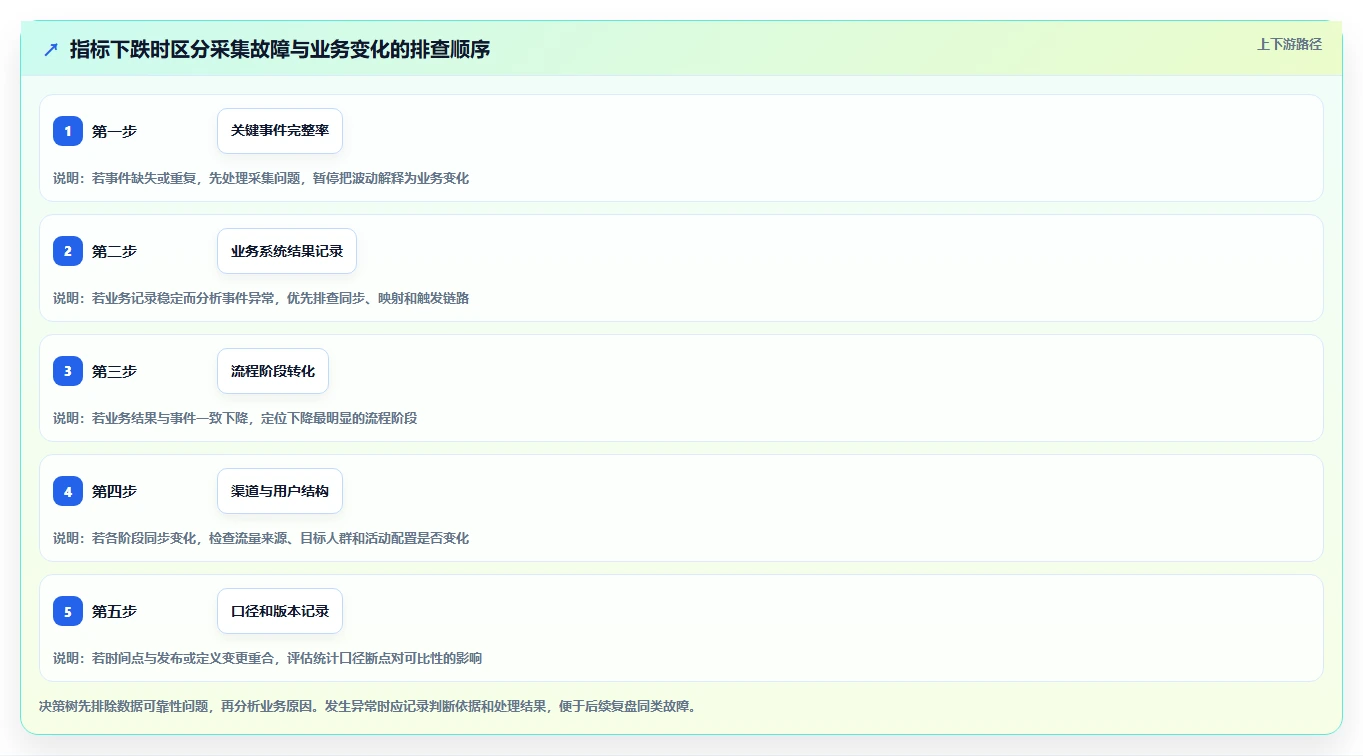Click the step number 1 badge
This screenshot has height=756, width=1363.
pyautogui.click(x=68, y=131)
